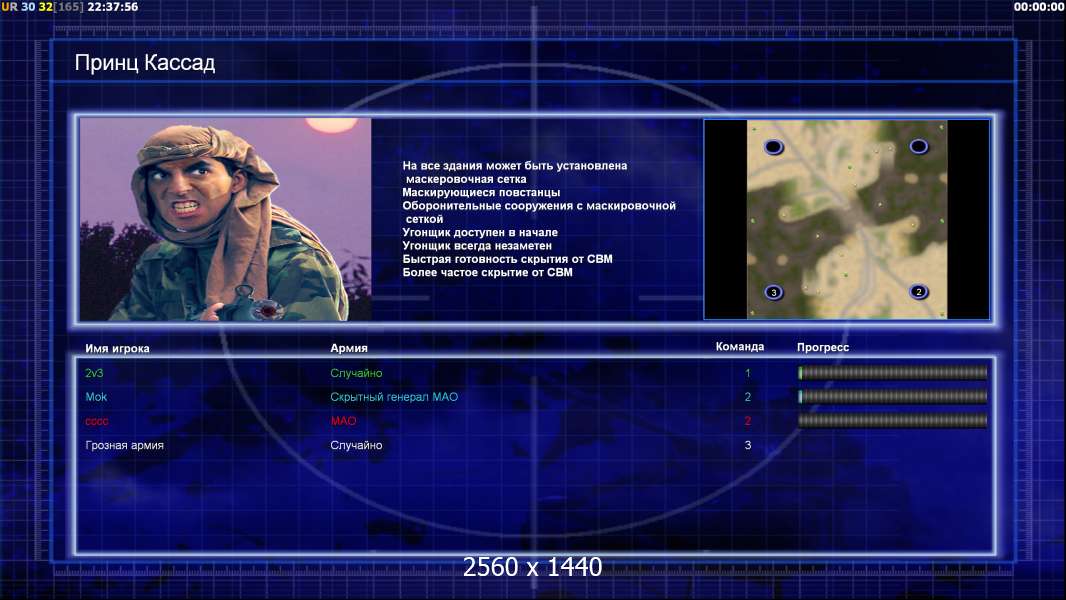1066x600 pixels.
Task: Click army 'Скрытный генерал МАО'
Action: pyautogui.click(x=394, y=397)
